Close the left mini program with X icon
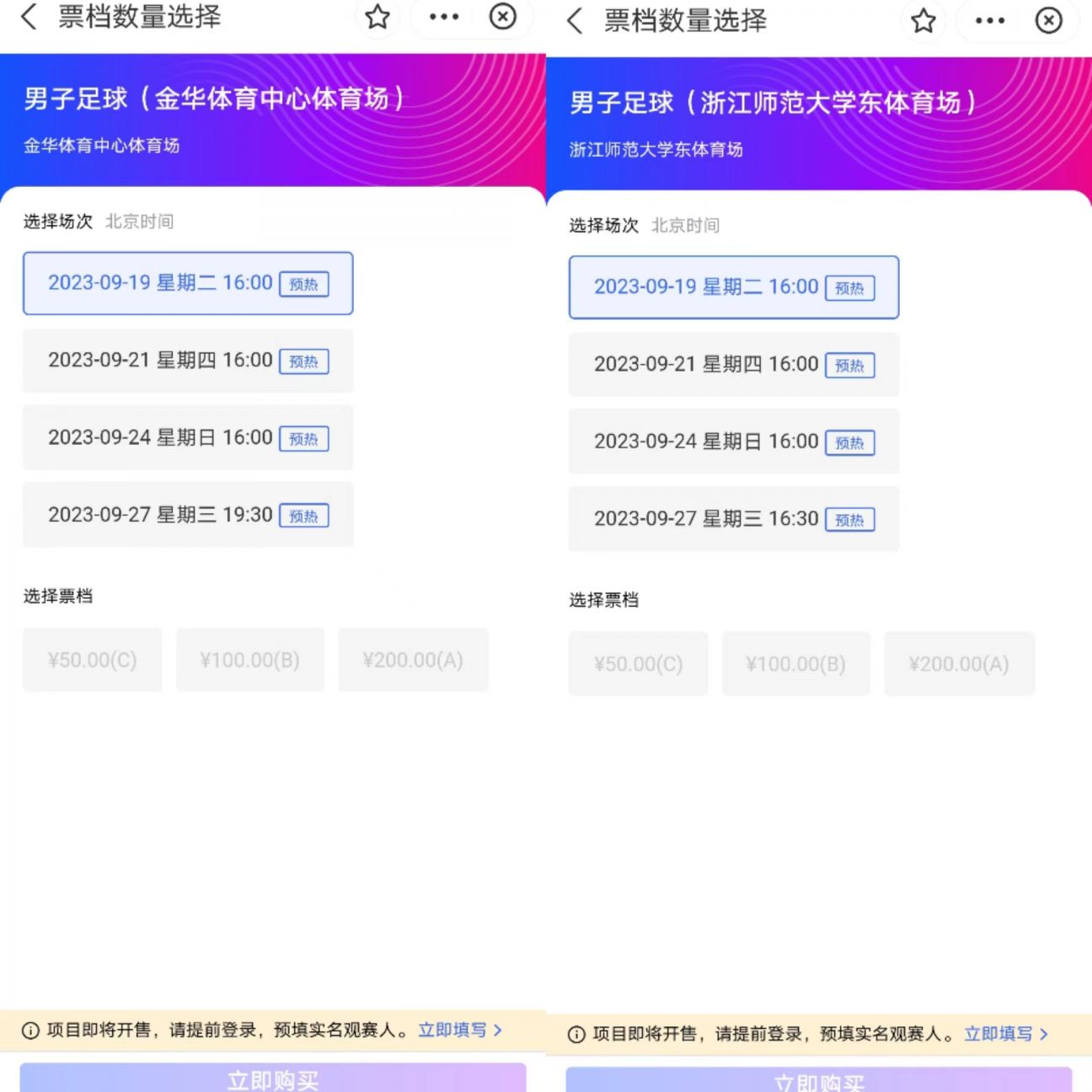This screenshot has height=1092, width=1092. 503,16
